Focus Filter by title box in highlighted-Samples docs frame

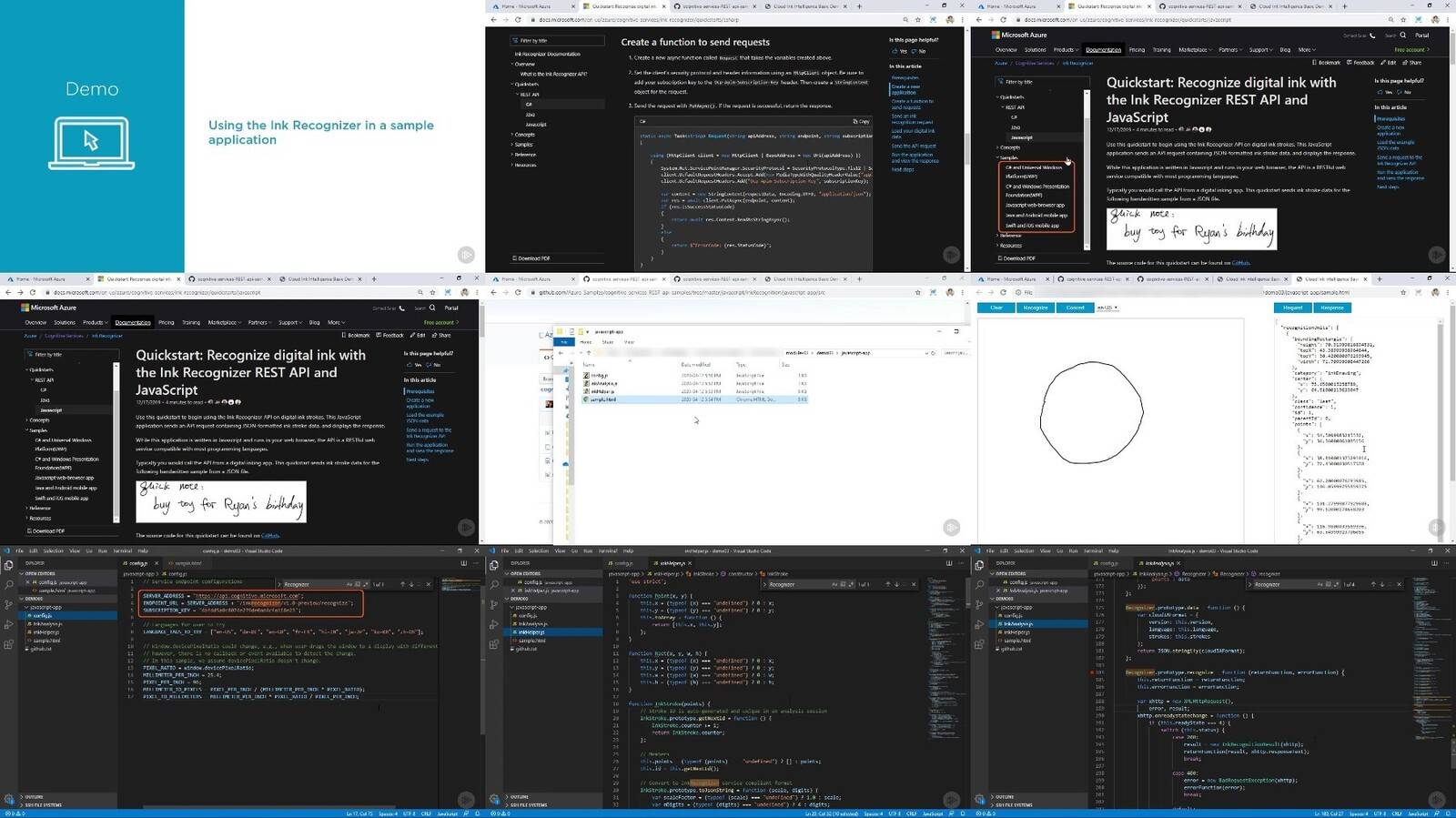pyautogui.click(x=1042, y=82)
